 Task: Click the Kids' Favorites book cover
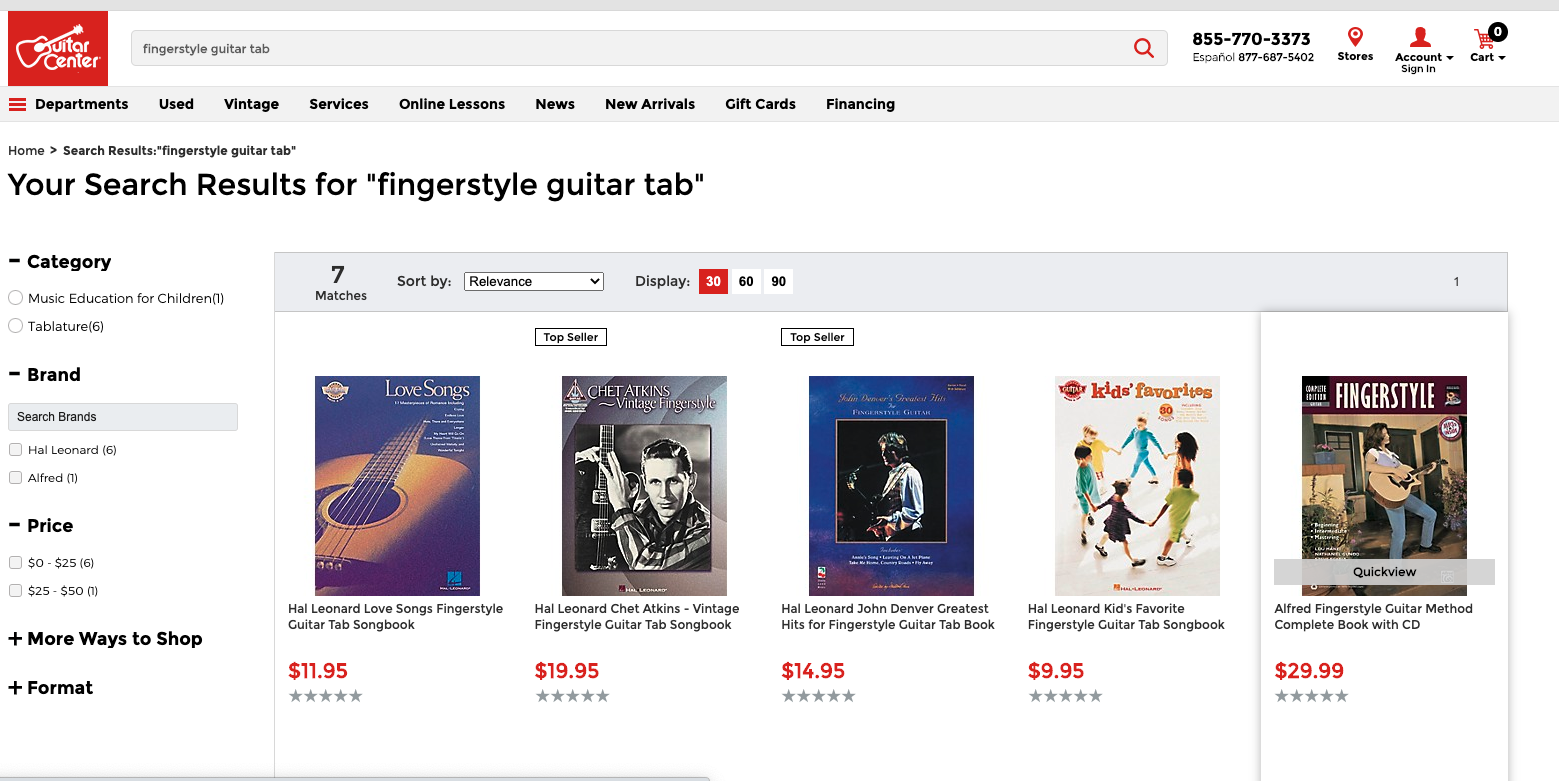[1137, 486]
